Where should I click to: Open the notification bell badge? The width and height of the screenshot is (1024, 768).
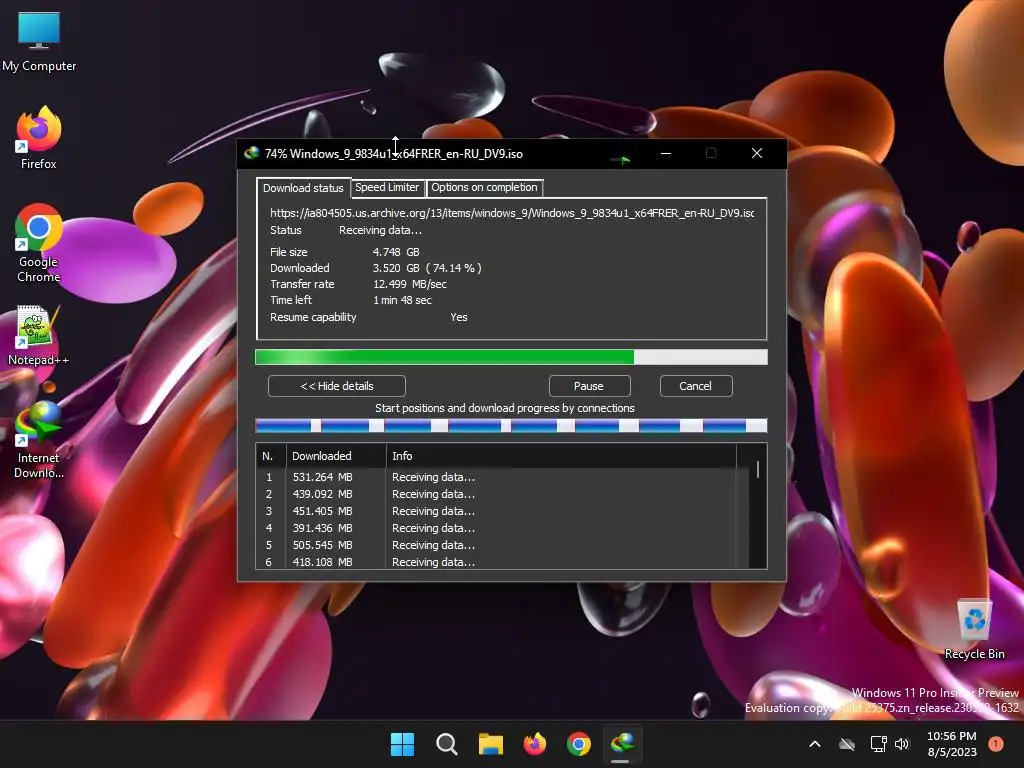[x=995, y=744]
